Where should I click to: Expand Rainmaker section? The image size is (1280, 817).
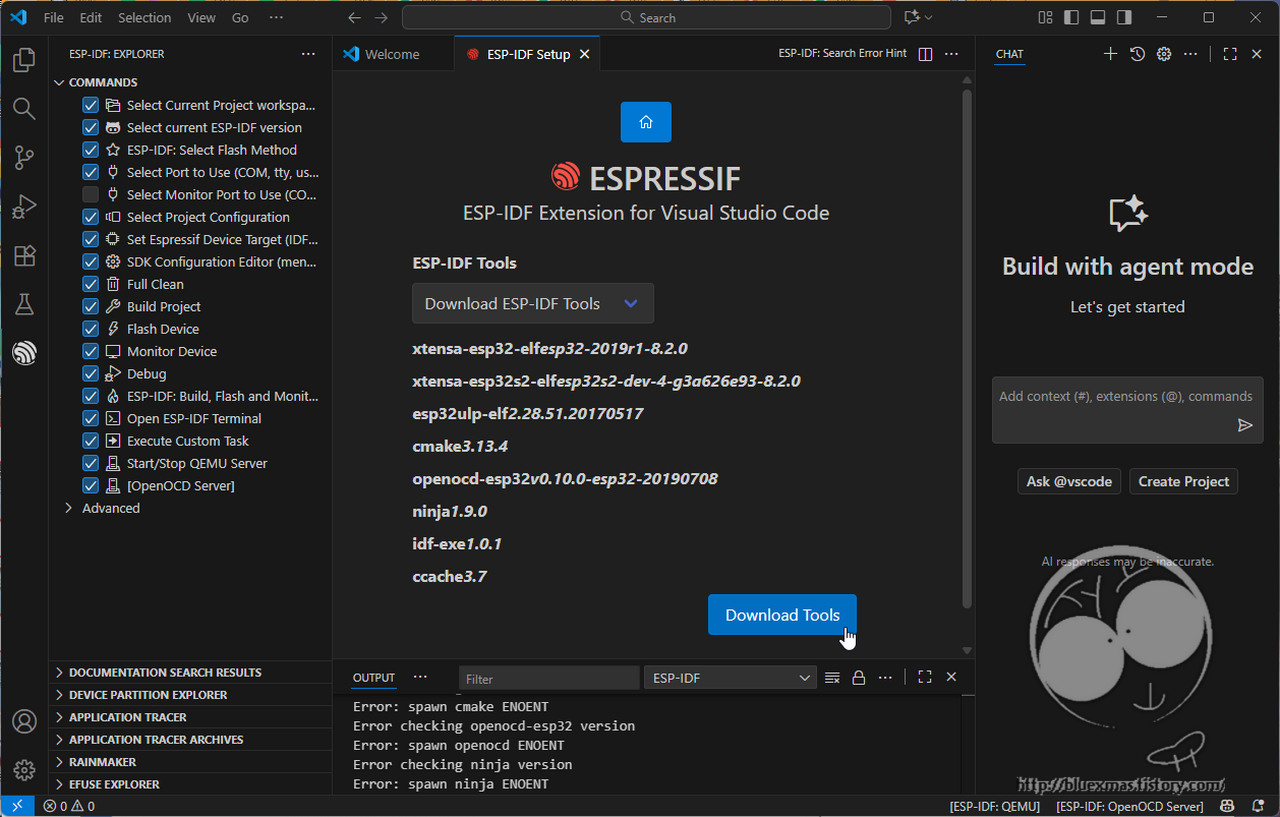point(190,762)
